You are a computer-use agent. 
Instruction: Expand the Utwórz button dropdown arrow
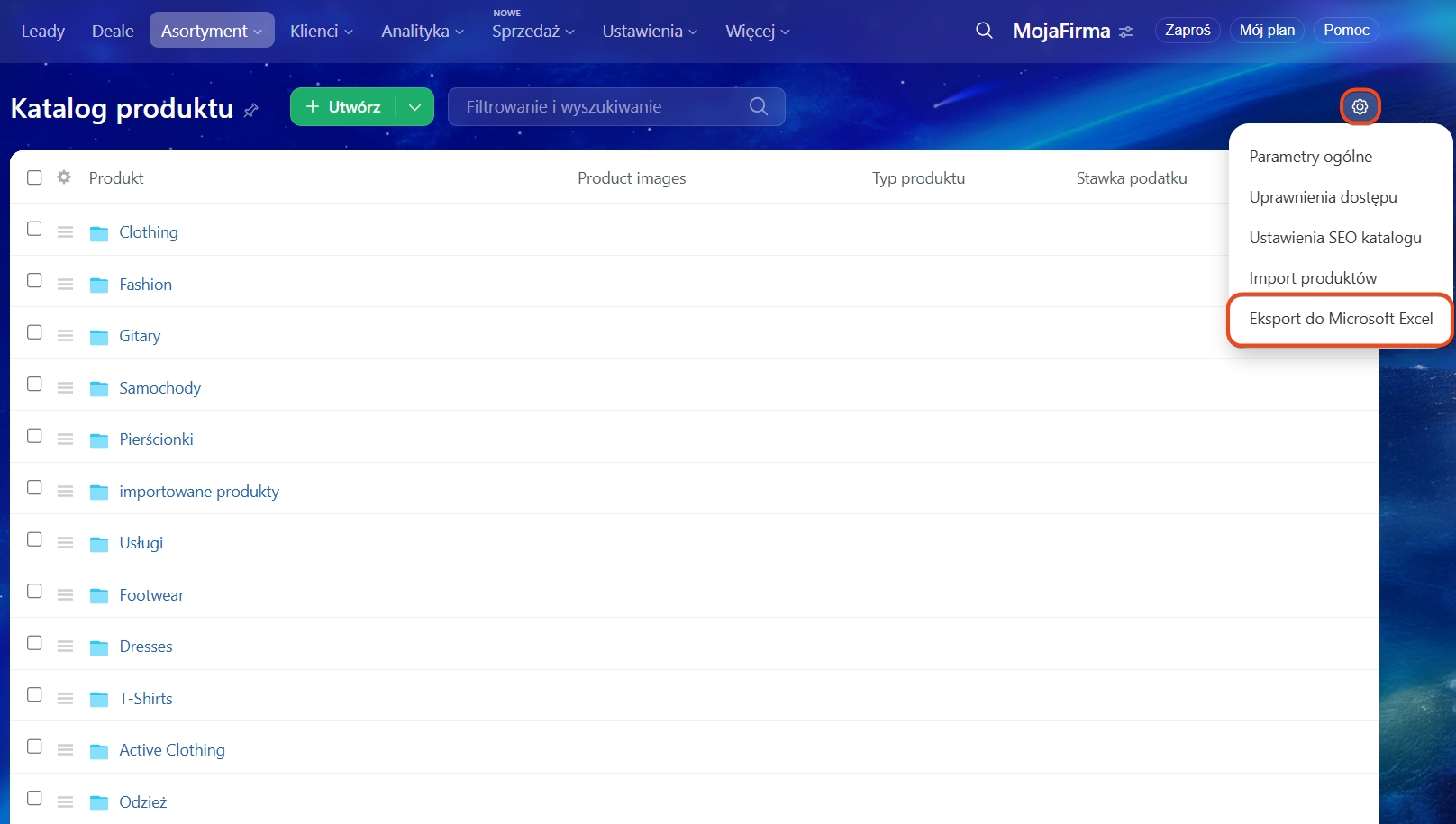point(414,107)
